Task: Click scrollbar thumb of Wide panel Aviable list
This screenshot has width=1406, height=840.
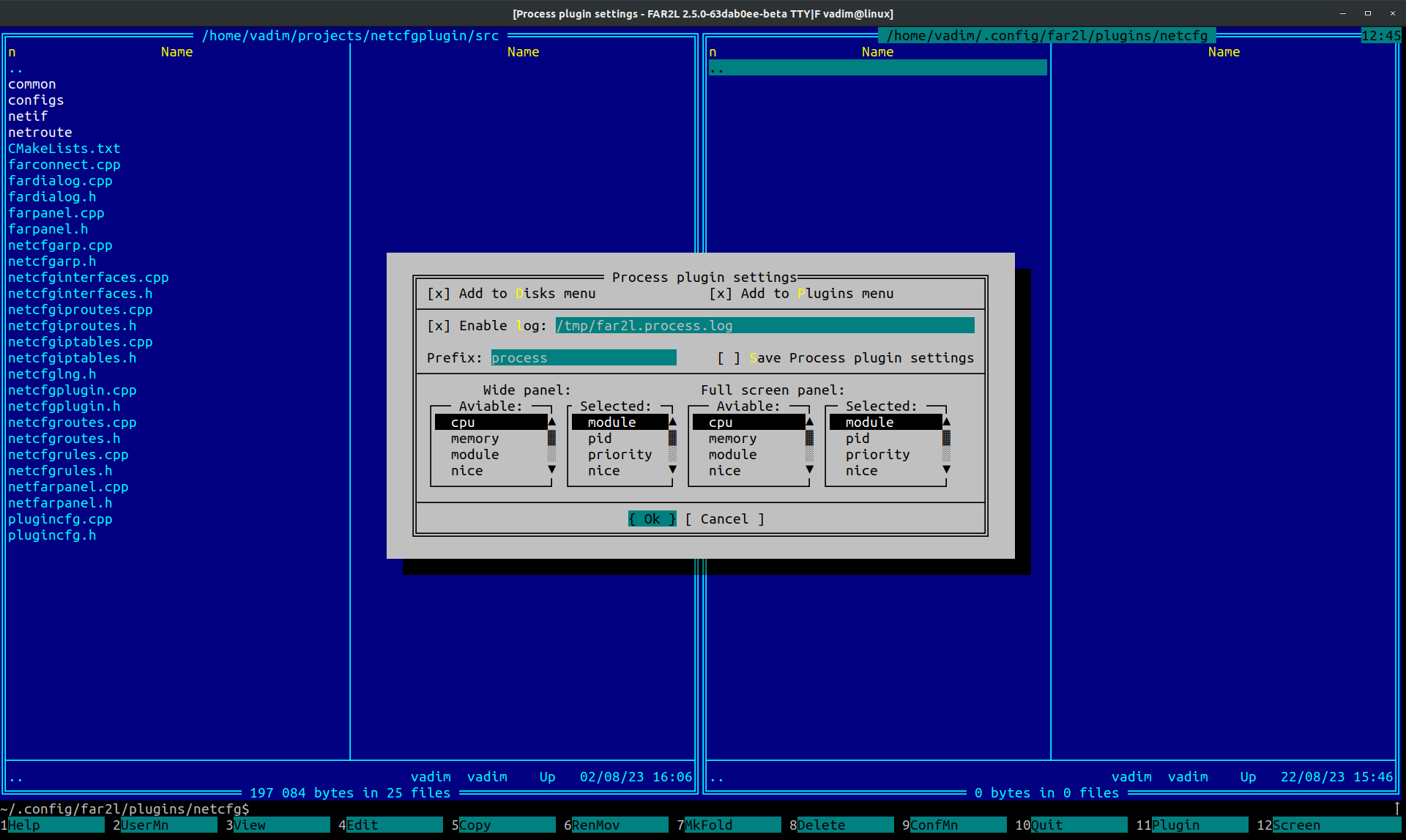Action: tap(551, 439)
